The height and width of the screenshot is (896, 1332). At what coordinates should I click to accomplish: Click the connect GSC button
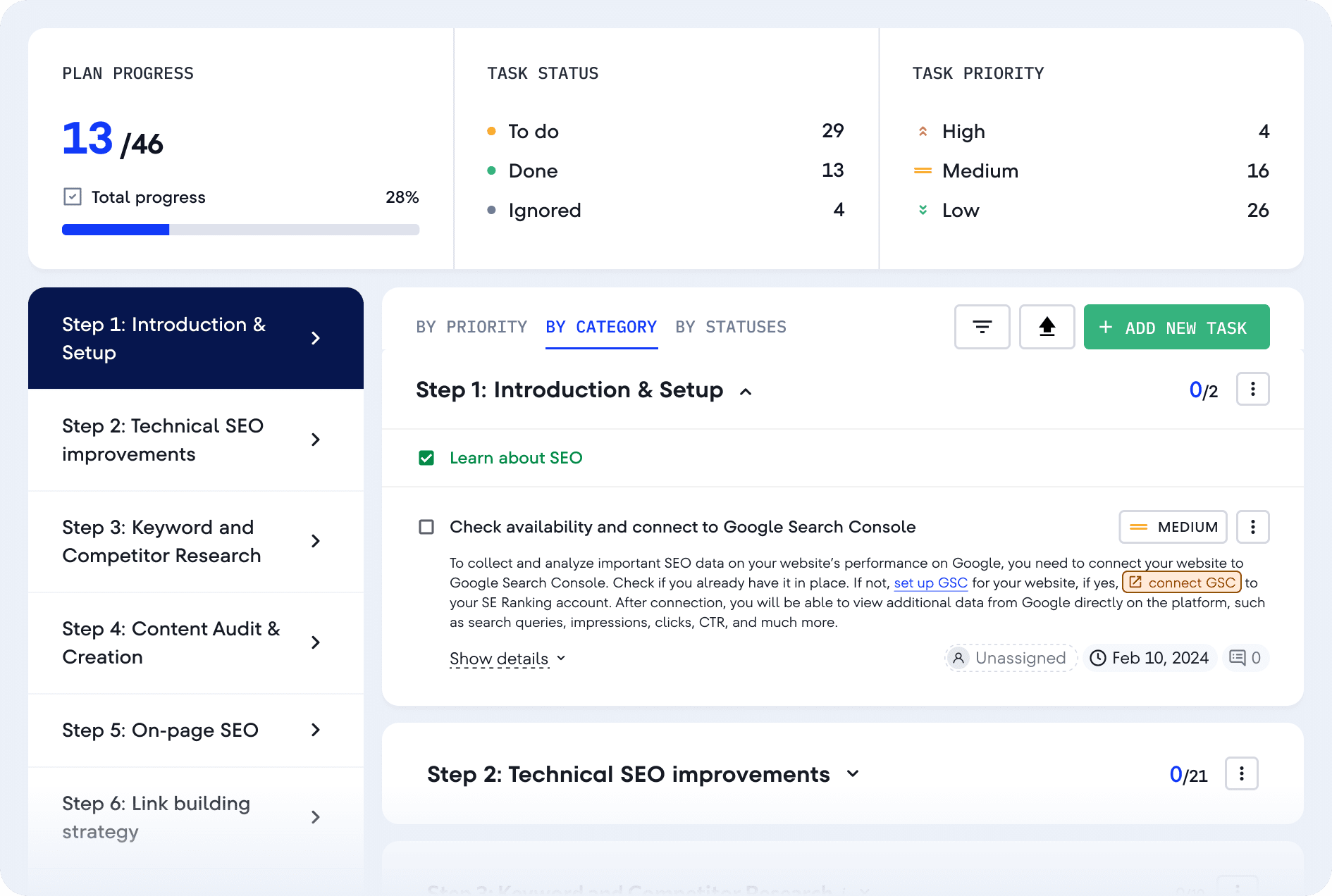1182,582
